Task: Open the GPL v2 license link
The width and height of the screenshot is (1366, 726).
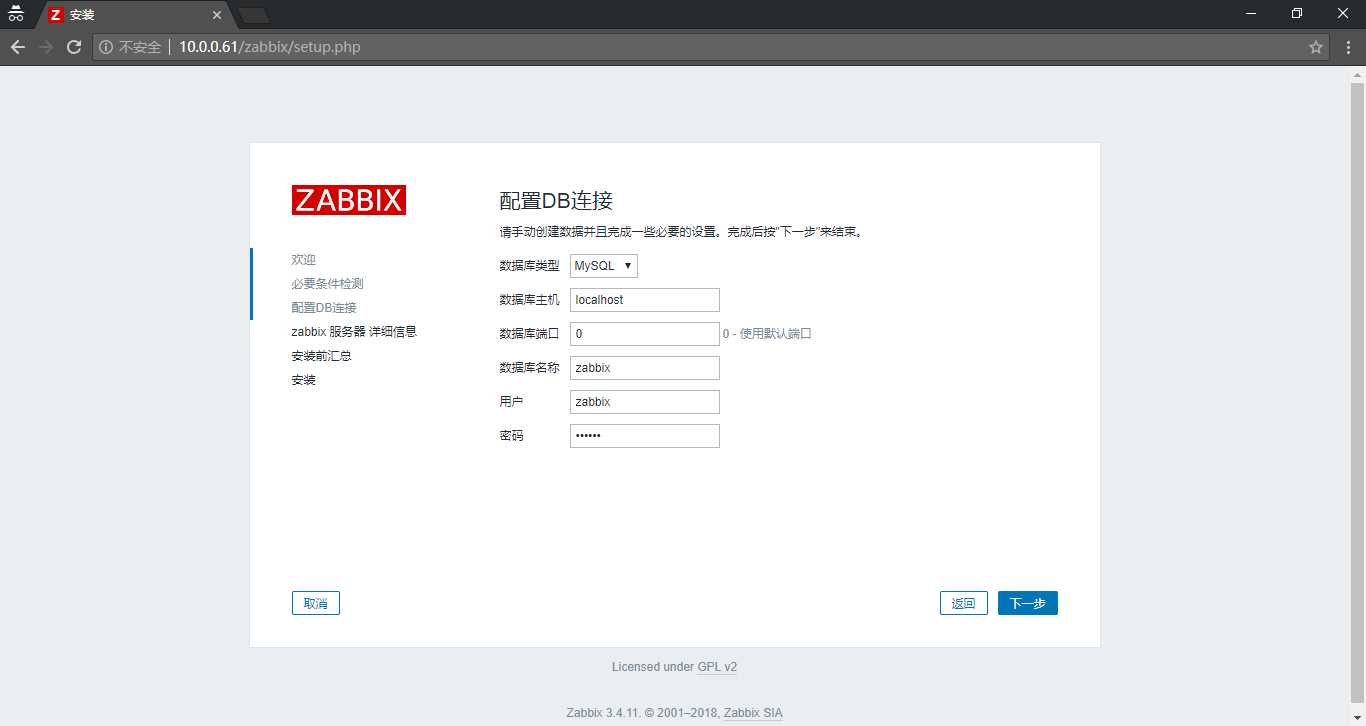Action: click(717, 667)
